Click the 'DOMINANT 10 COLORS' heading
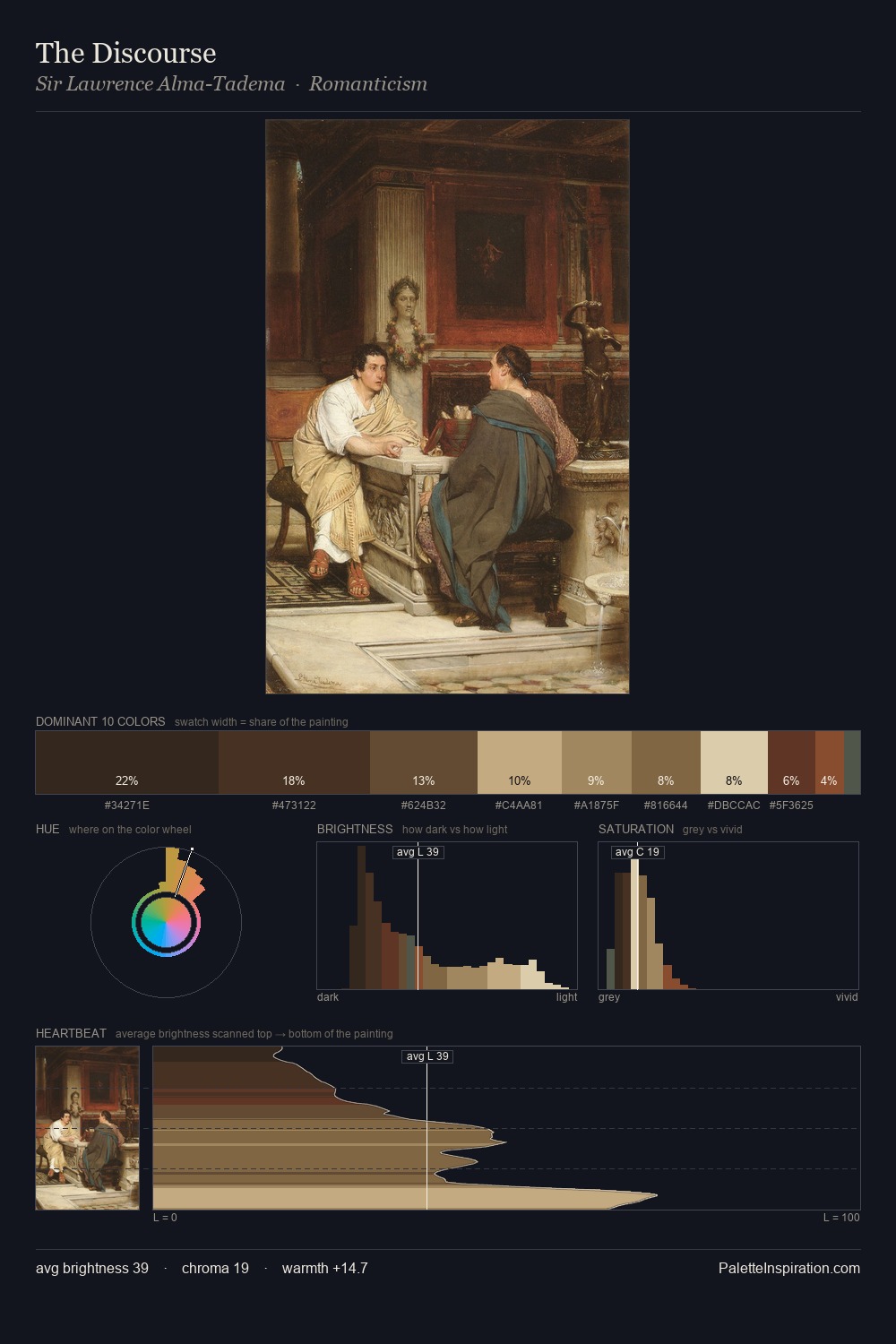 [100, 721]
